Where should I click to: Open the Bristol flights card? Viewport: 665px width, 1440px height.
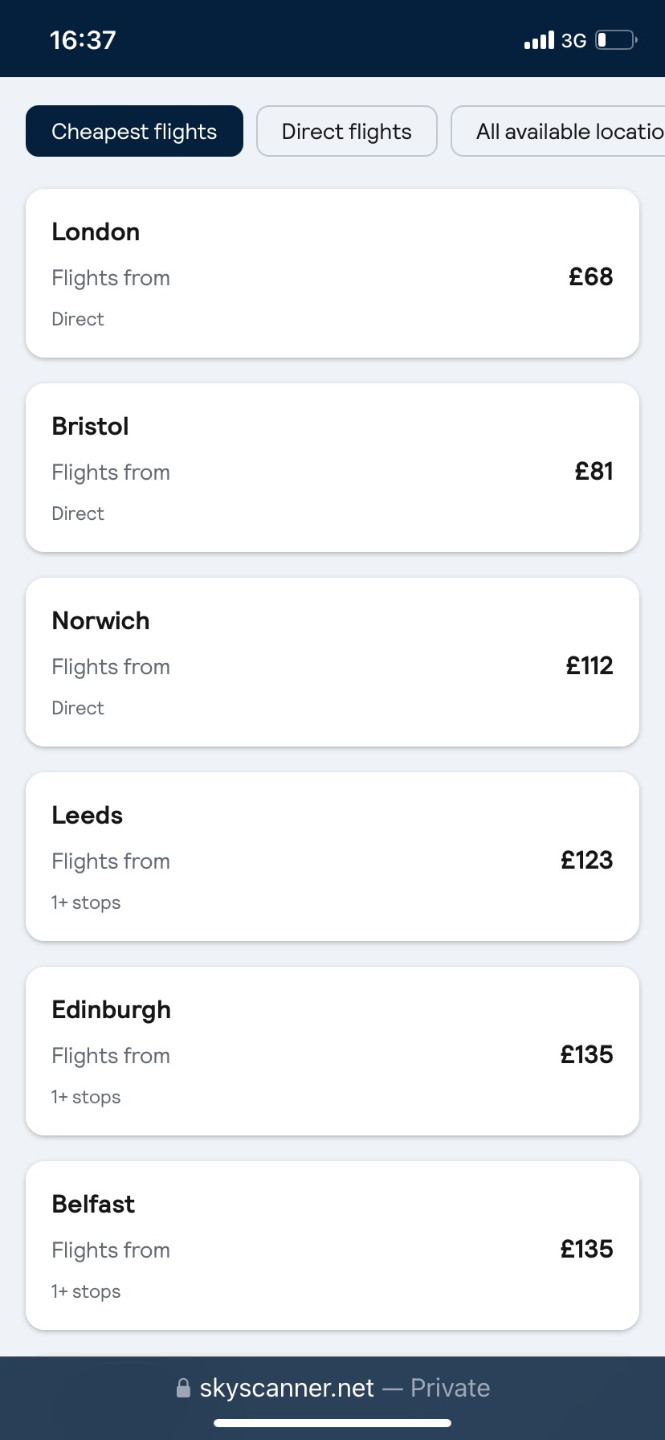(x=332, y=467)
